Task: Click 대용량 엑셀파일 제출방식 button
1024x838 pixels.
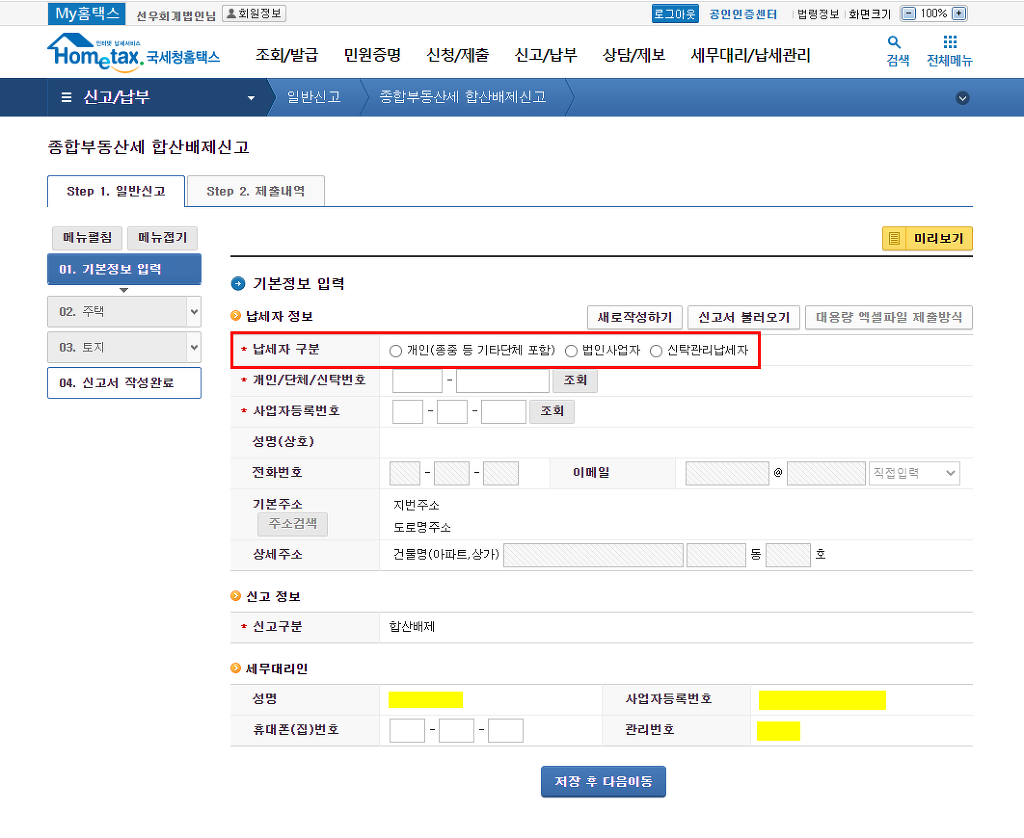Action: tap(889, 317)
